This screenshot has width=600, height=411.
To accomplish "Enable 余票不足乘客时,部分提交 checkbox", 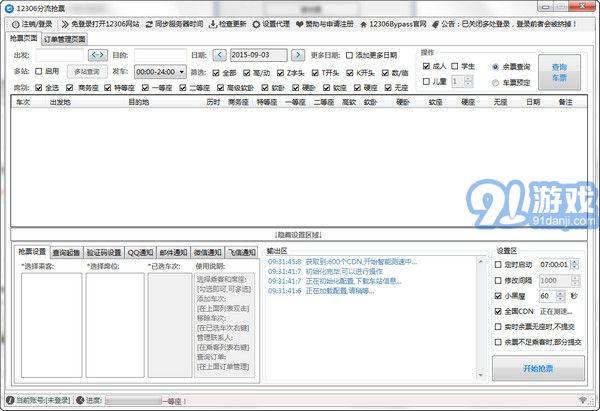I will [498, 342].
